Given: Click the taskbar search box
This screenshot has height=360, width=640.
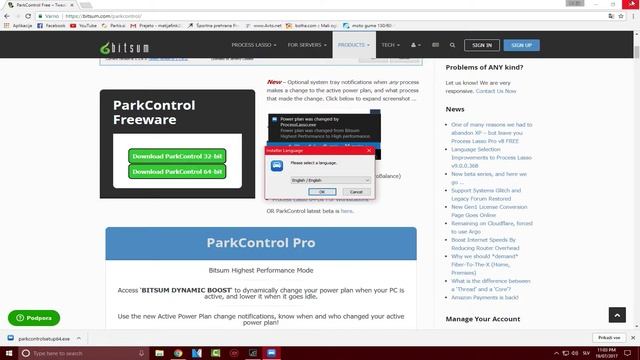Looking at the screenshot, I should pyautogui.click(x=83, y=353).
